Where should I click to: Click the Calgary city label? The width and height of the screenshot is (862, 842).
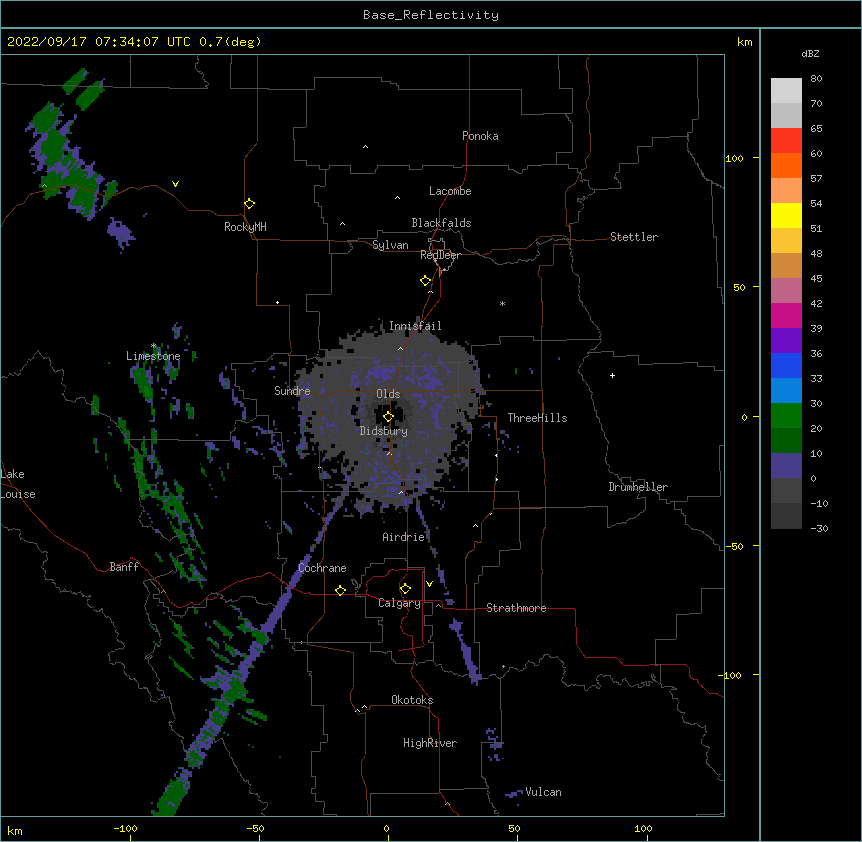(x=399, y=603)
